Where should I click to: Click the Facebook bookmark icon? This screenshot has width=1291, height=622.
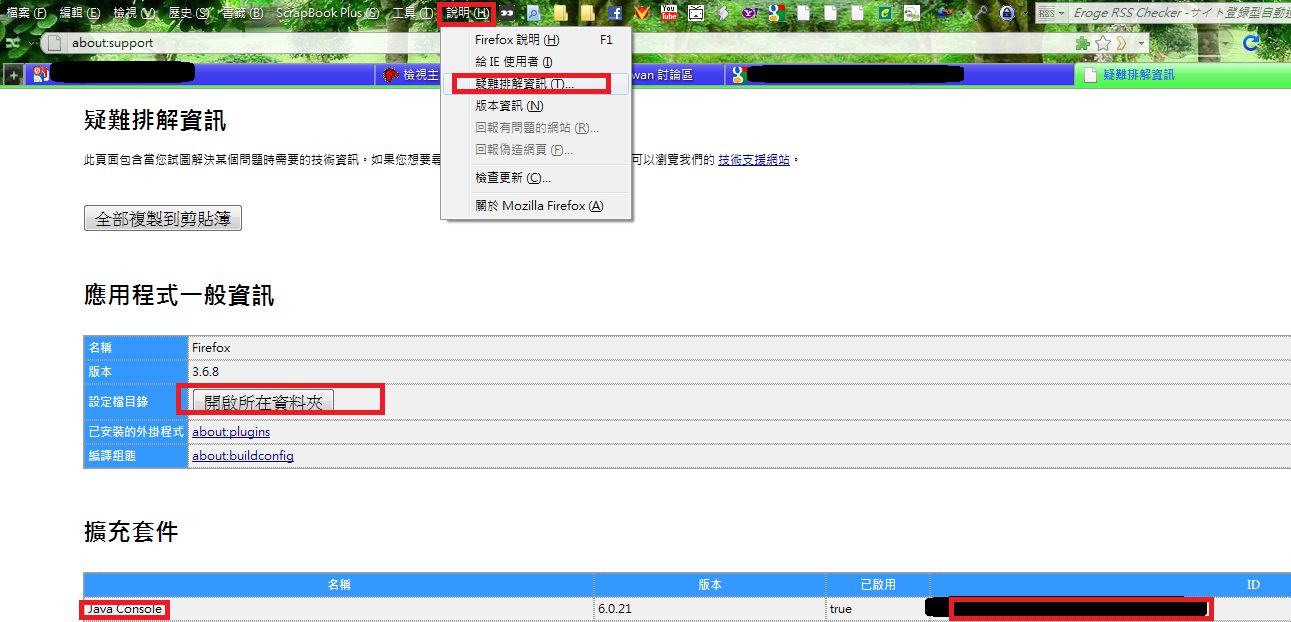(615, 14)
